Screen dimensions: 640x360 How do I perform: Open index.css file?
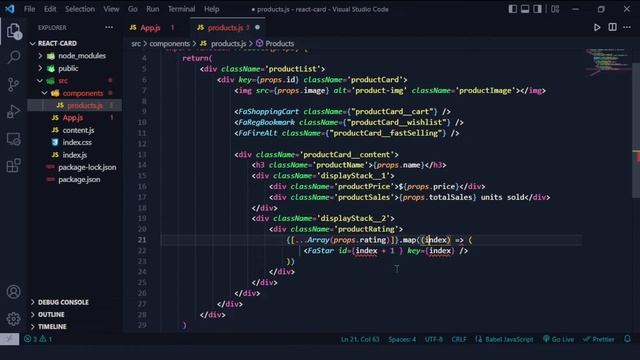click(77, 142)
